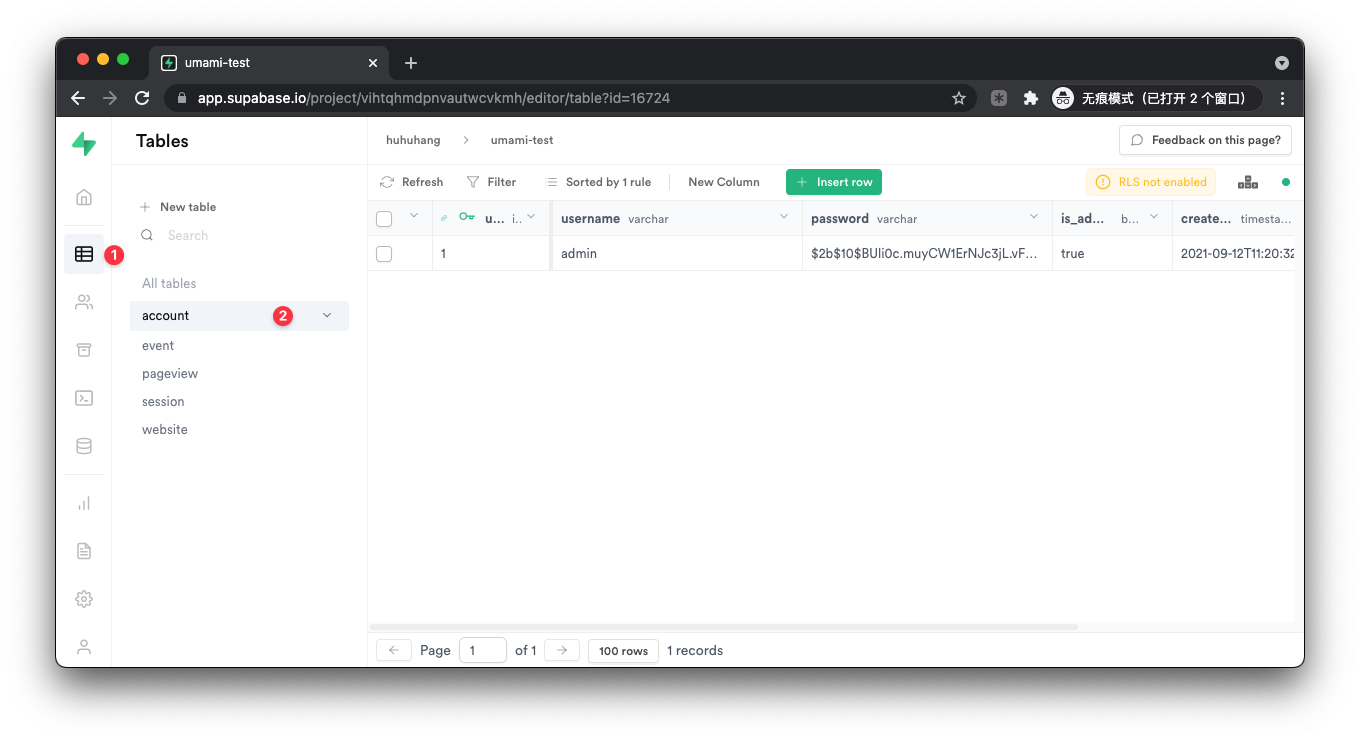The image size is (1360, 741).
Task: Open Feedback on this page
Action: pos(1205,140)
